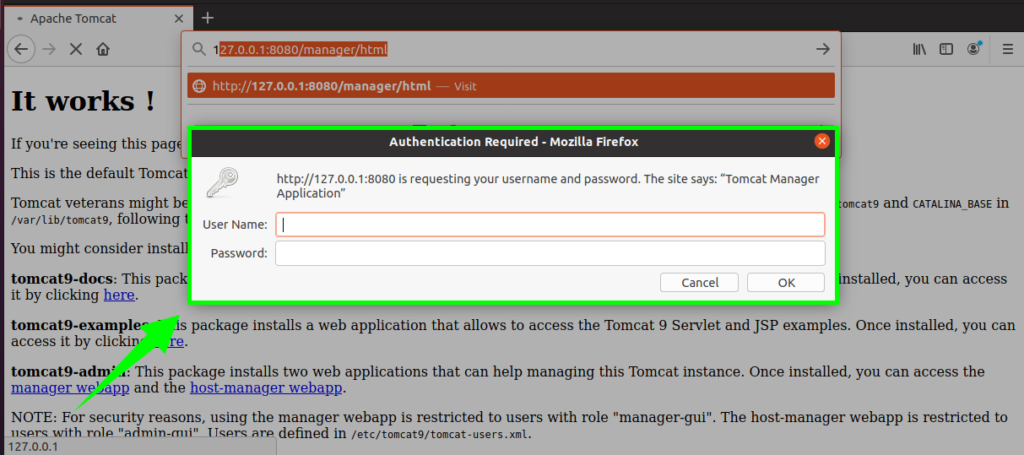The width and height of the screenshot is (1024, 455).
Task: Open the Firefox hamburger menu
Action: [x=1008, y=49]
